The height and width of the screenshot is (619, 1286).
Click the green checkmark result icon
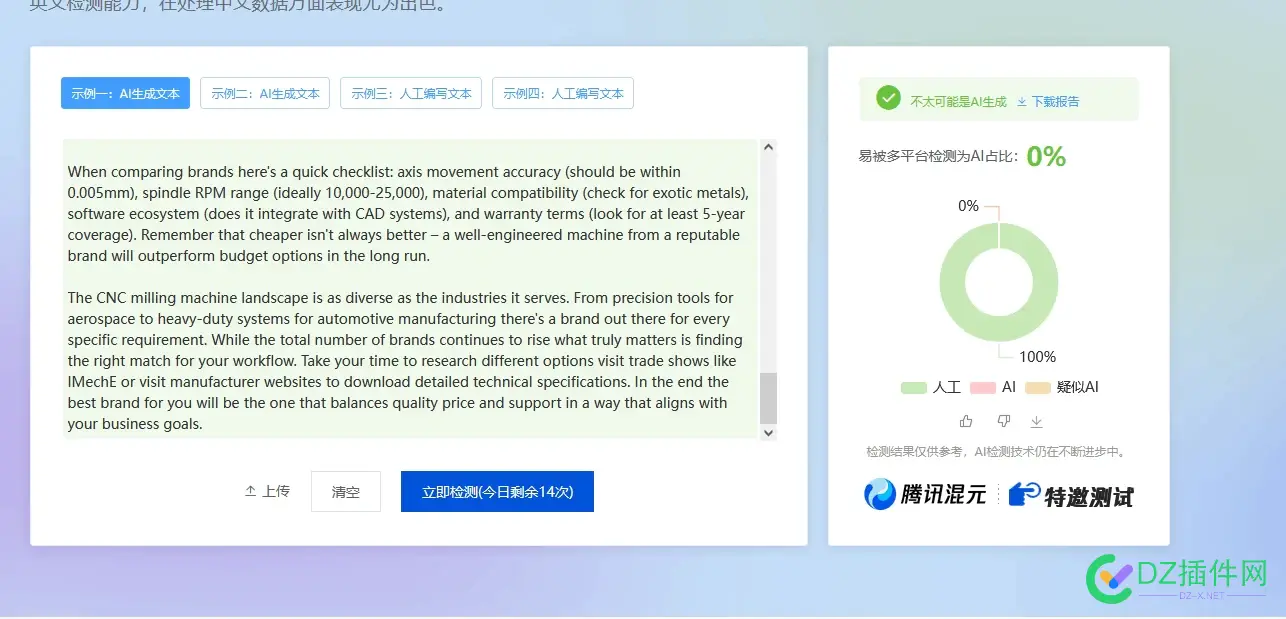click(x=889, y=99)
